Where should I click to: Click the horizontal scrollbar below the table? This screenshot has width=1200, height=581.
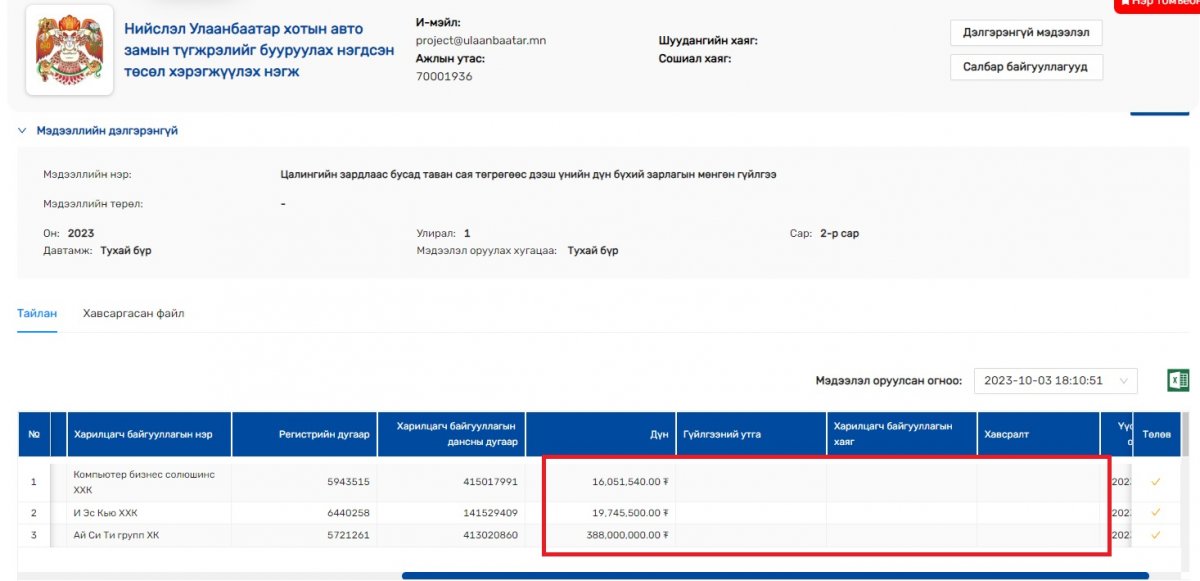pyautogui.click(x=775, y=575)
